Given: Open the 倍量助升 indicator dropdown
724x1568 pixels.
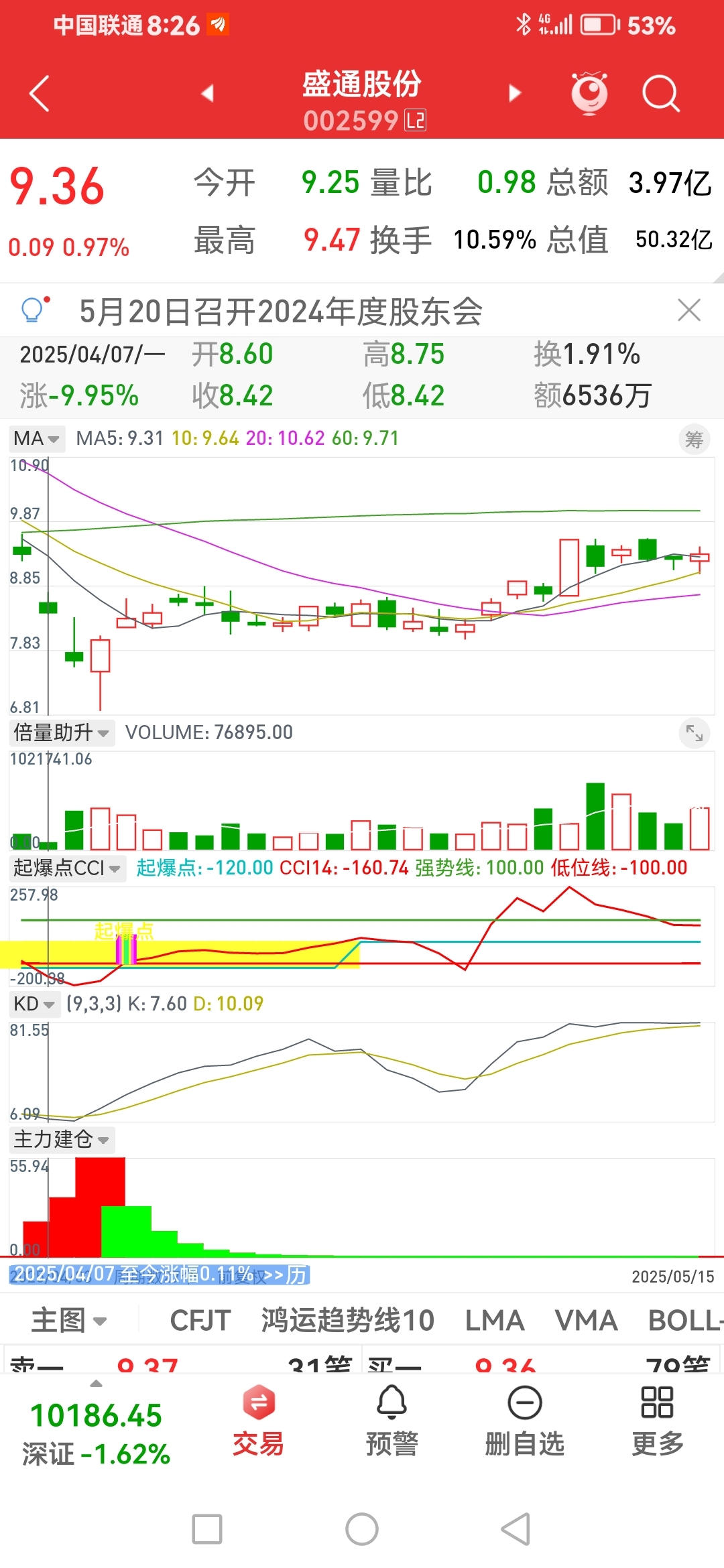Looking at the screenshot, I should pos(61,732).
